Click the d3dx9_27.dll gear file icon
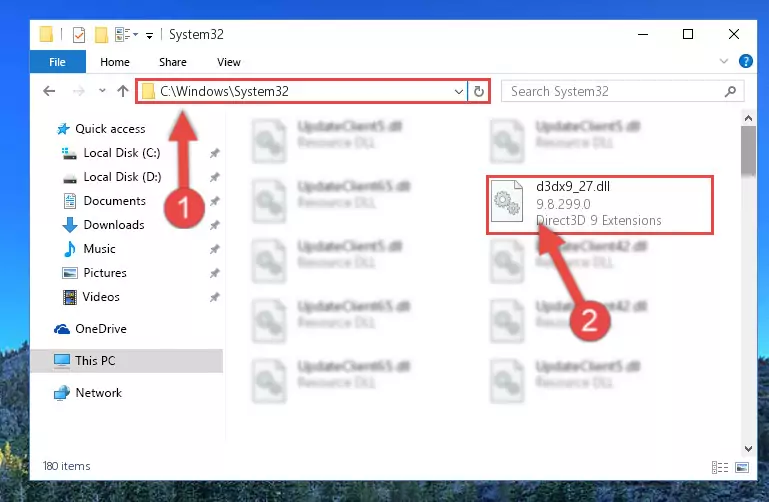 point(507,201)
